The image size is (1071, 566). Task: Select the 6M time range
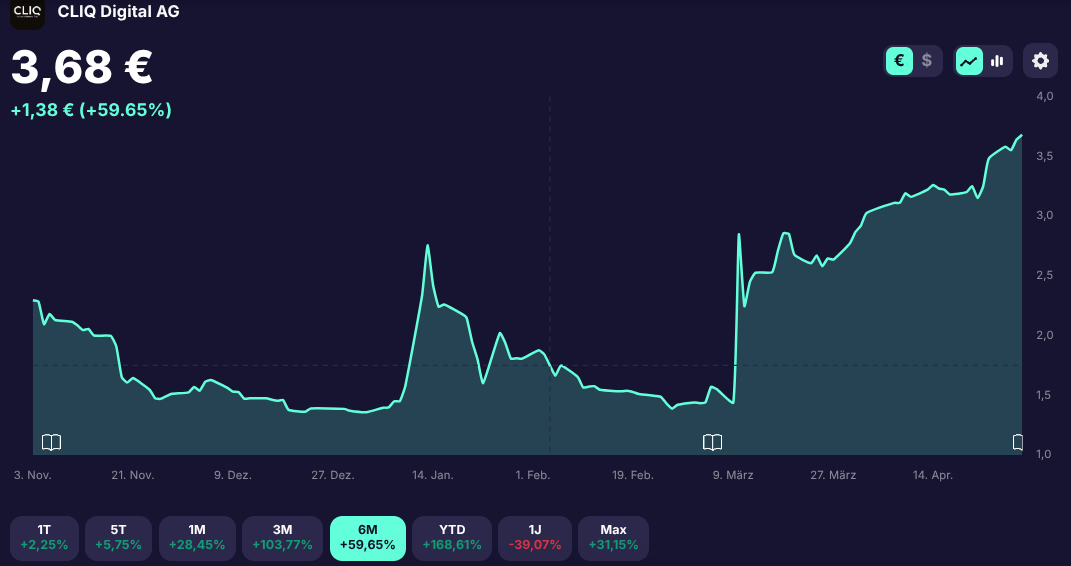[x=367, y=538]
